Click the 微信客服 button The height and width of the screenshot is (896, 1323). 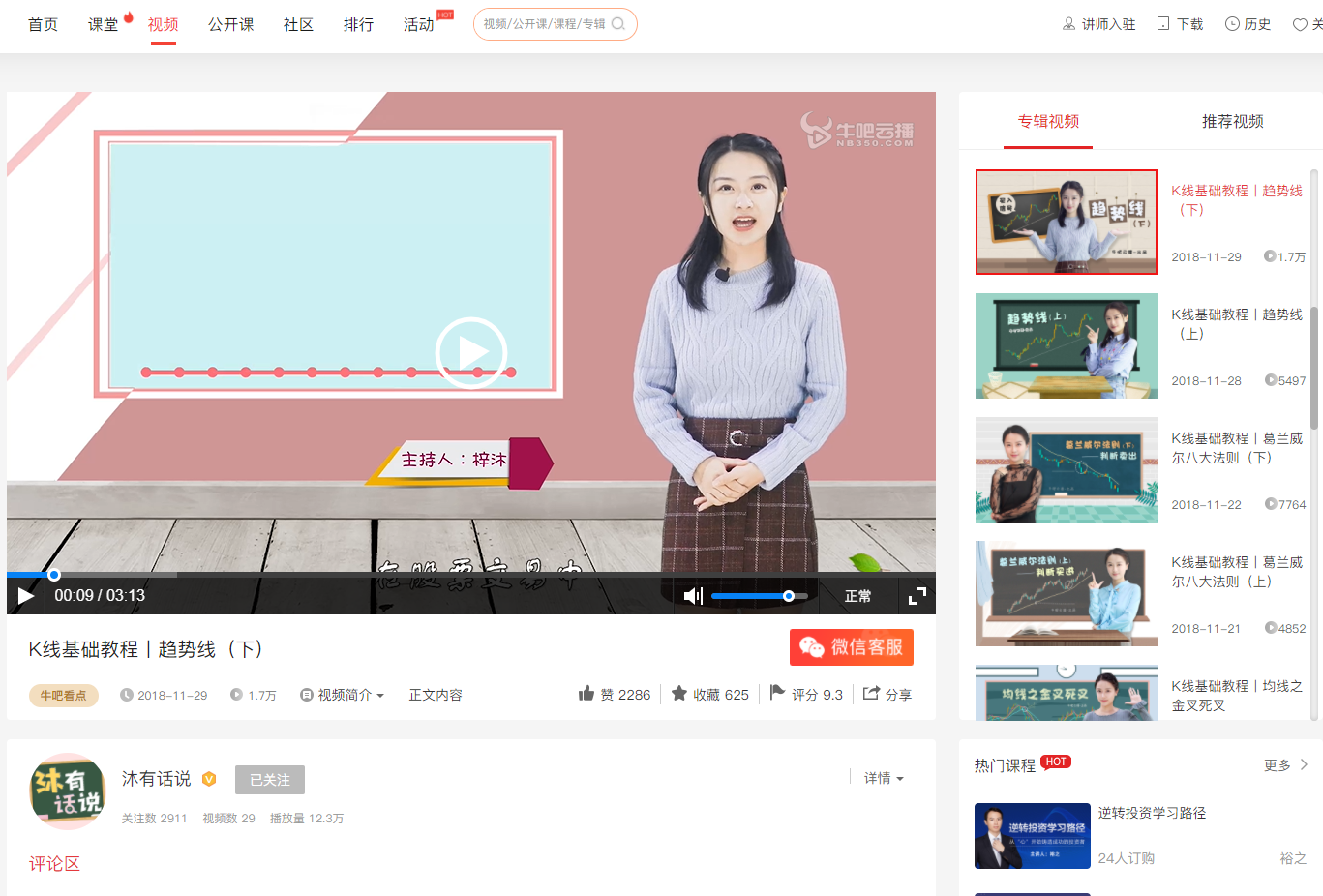pos(852,647)
